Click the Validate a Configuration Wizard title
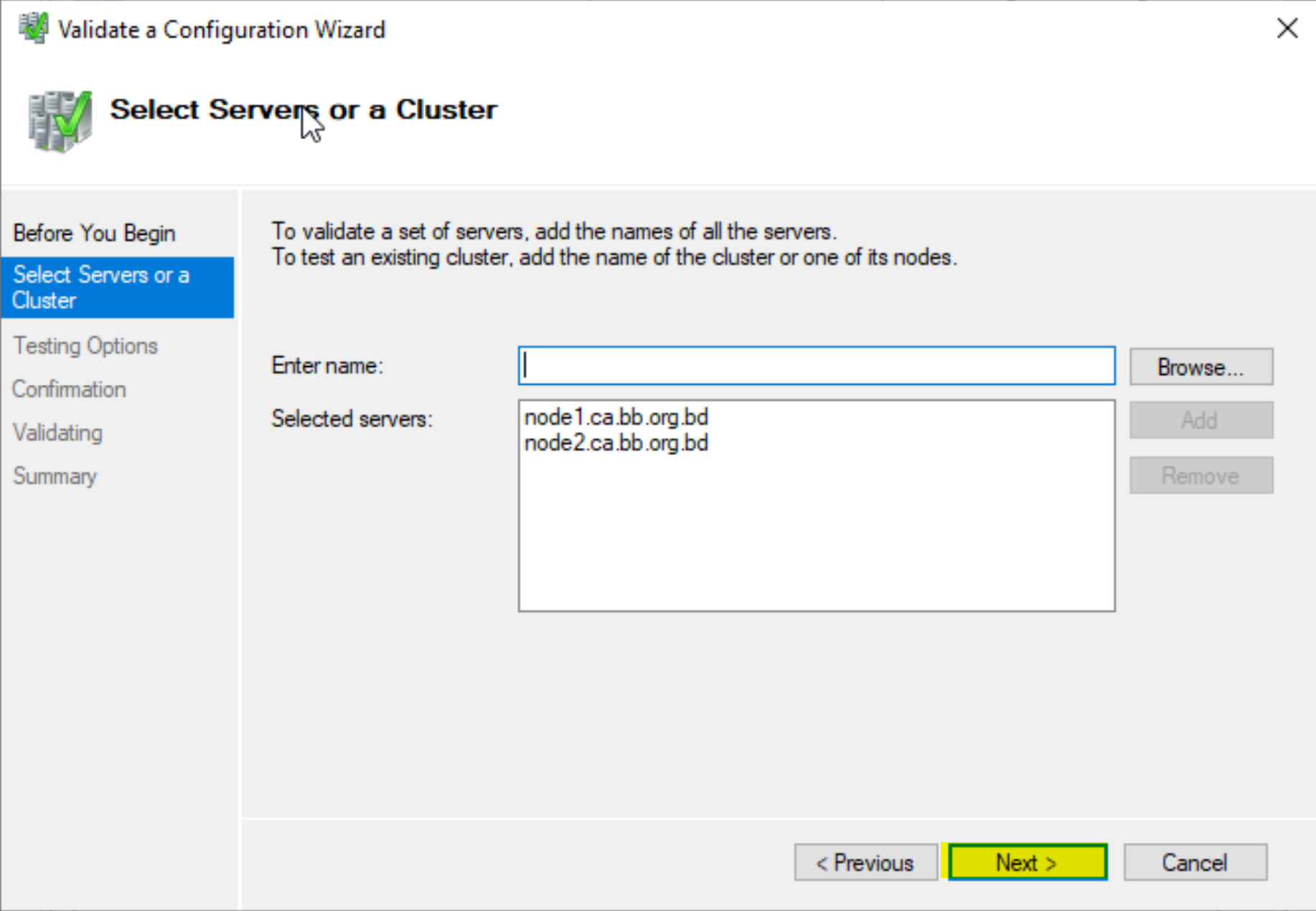 221,29
